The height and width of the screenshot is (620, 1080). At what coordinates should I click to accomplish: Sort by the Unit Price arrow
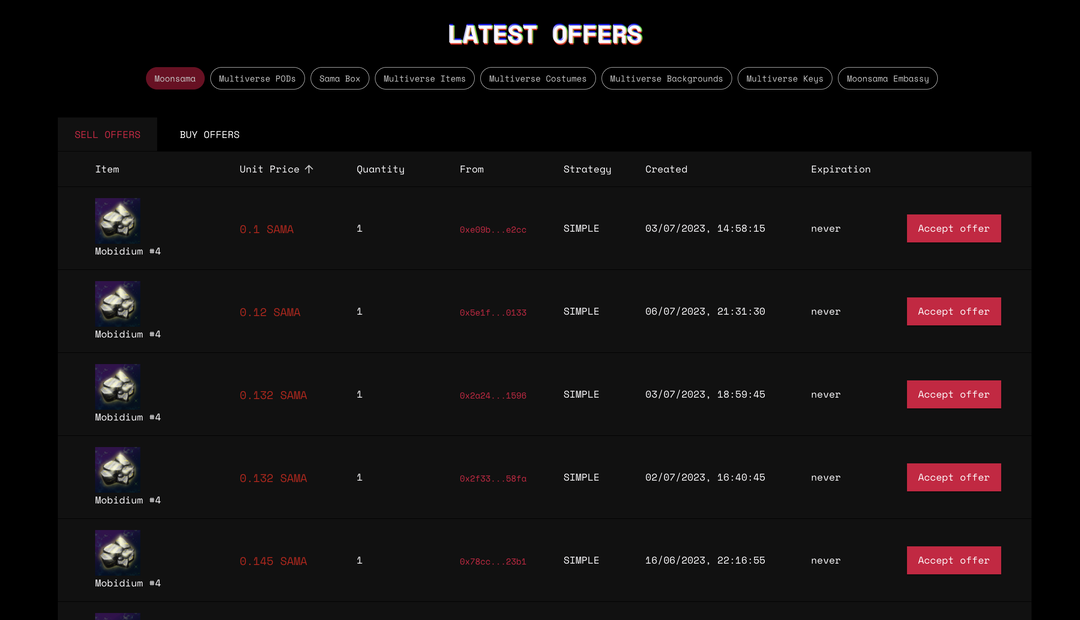pyautogui.click(x=309, y=169)
